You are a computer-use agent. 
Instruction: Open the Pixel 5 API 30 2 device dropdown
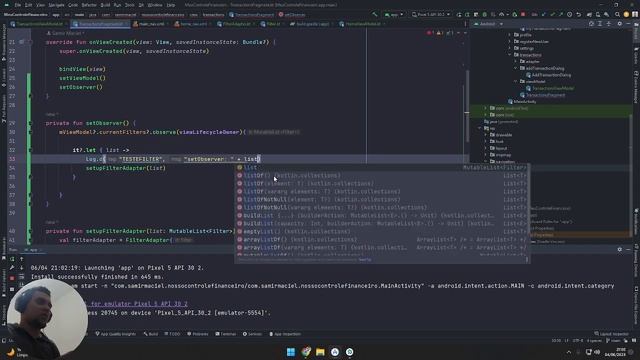coord(431,15)
